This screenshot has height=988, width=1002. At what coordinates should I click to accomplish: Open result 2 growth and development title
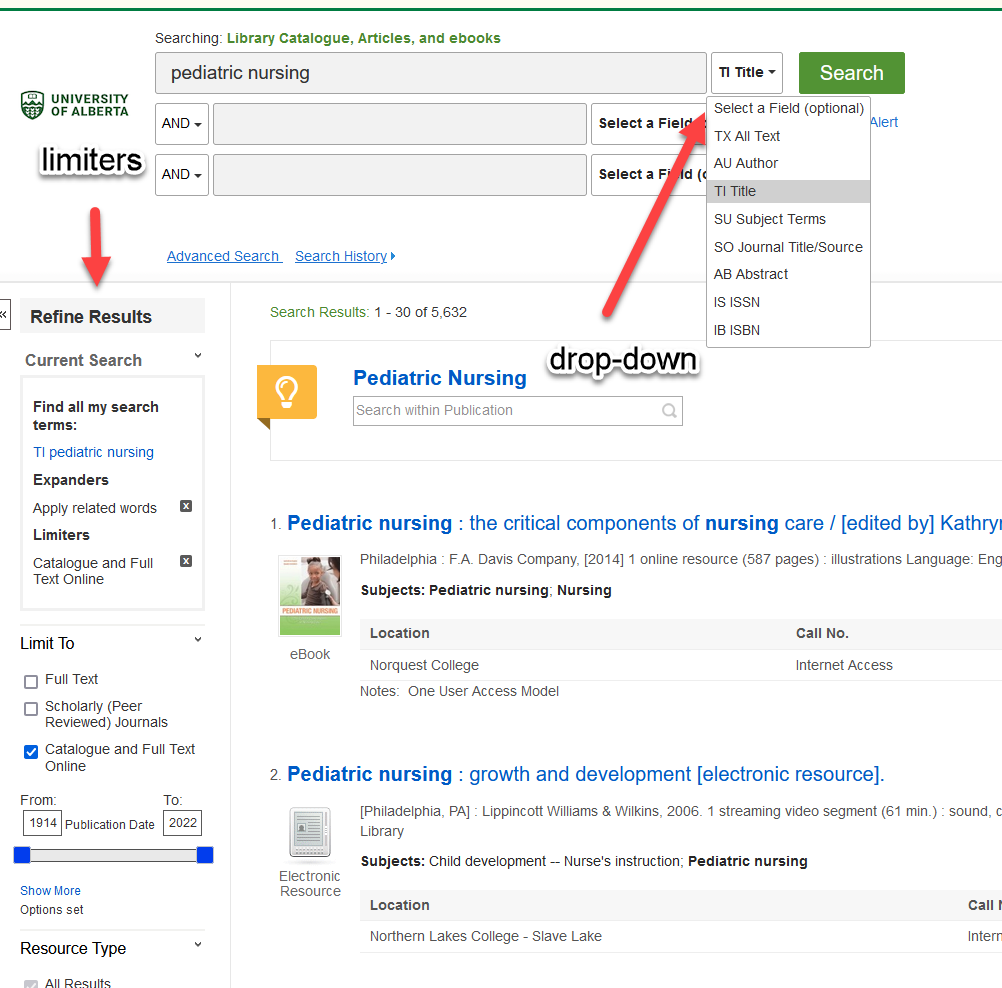[x=585, y=774]
